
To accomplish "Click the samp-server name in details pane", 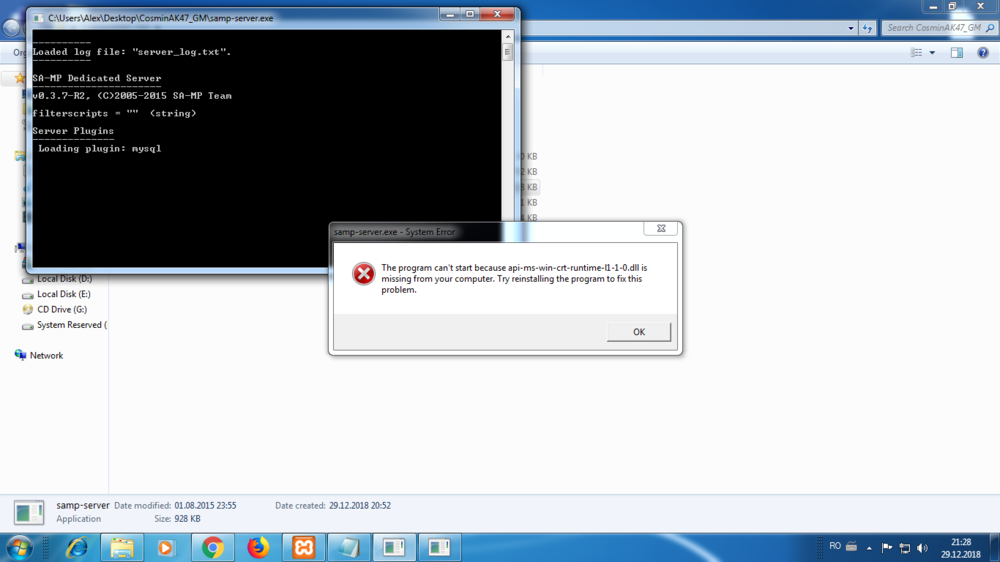I will (83, 505).
